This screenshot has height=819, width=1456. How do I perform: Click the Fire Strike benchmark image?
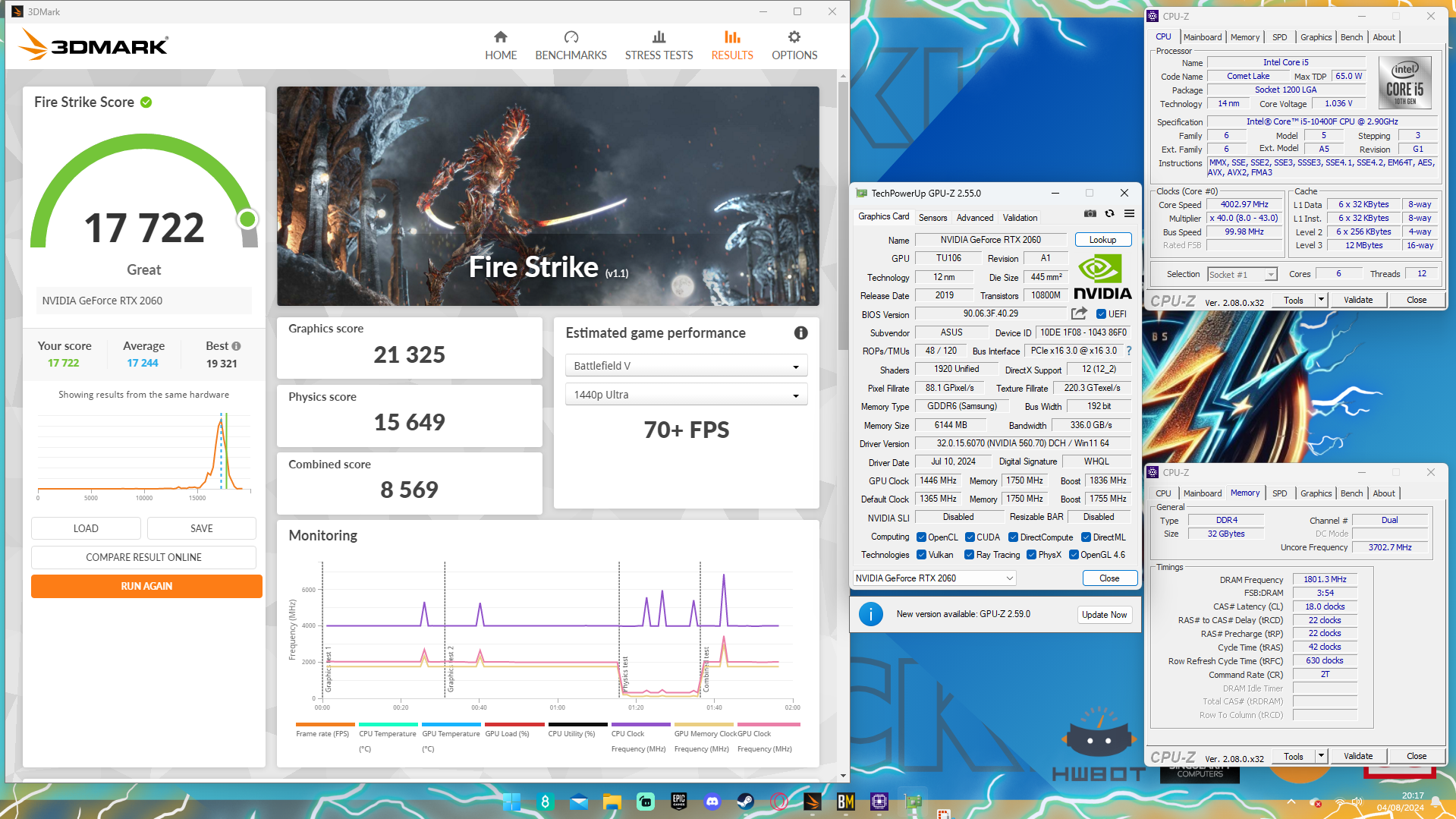tap(548, 196)
